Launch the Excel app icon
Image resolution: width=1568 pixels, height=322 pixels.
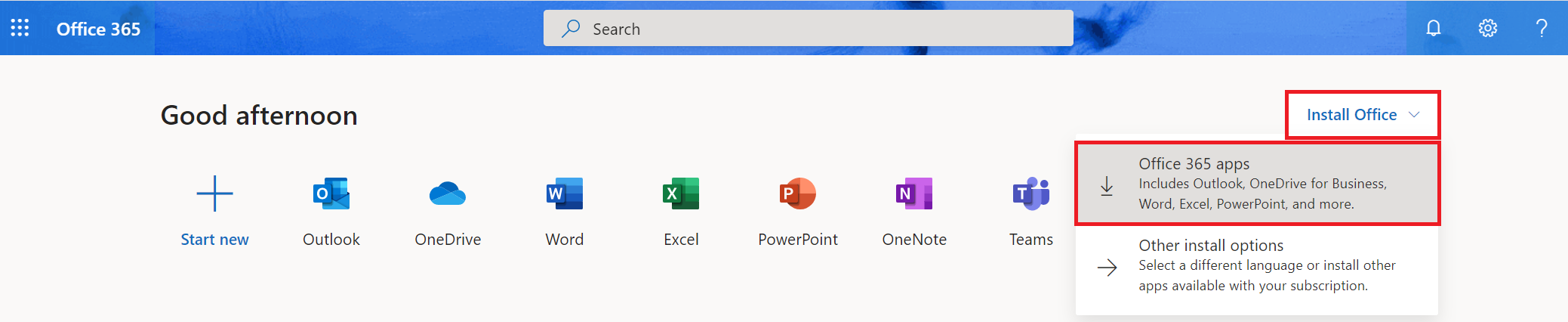pos(681,194)
